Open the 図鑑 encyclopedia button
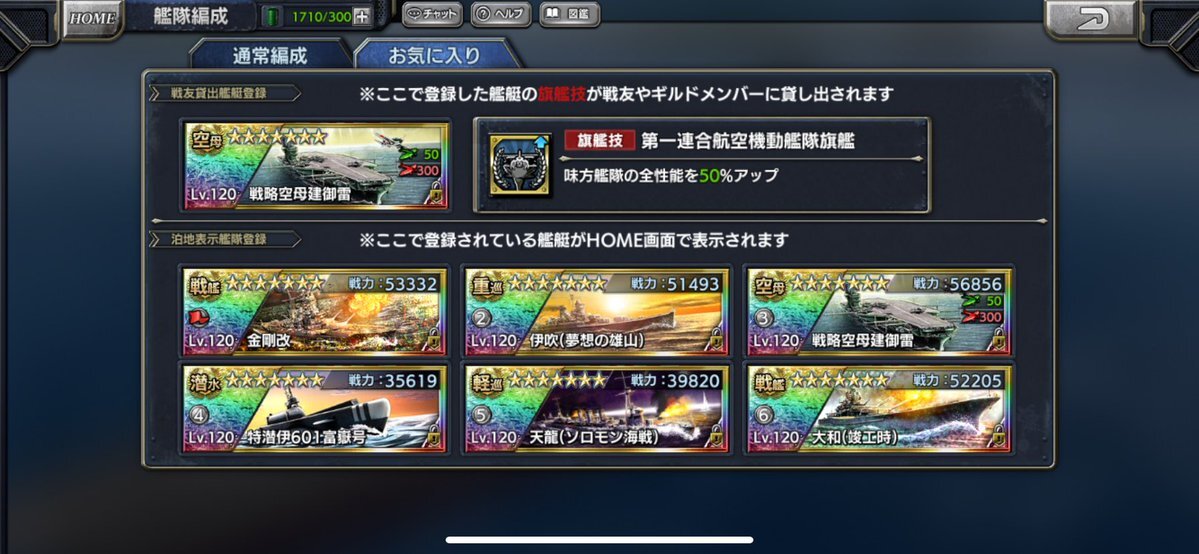 (x=569, y=14)
